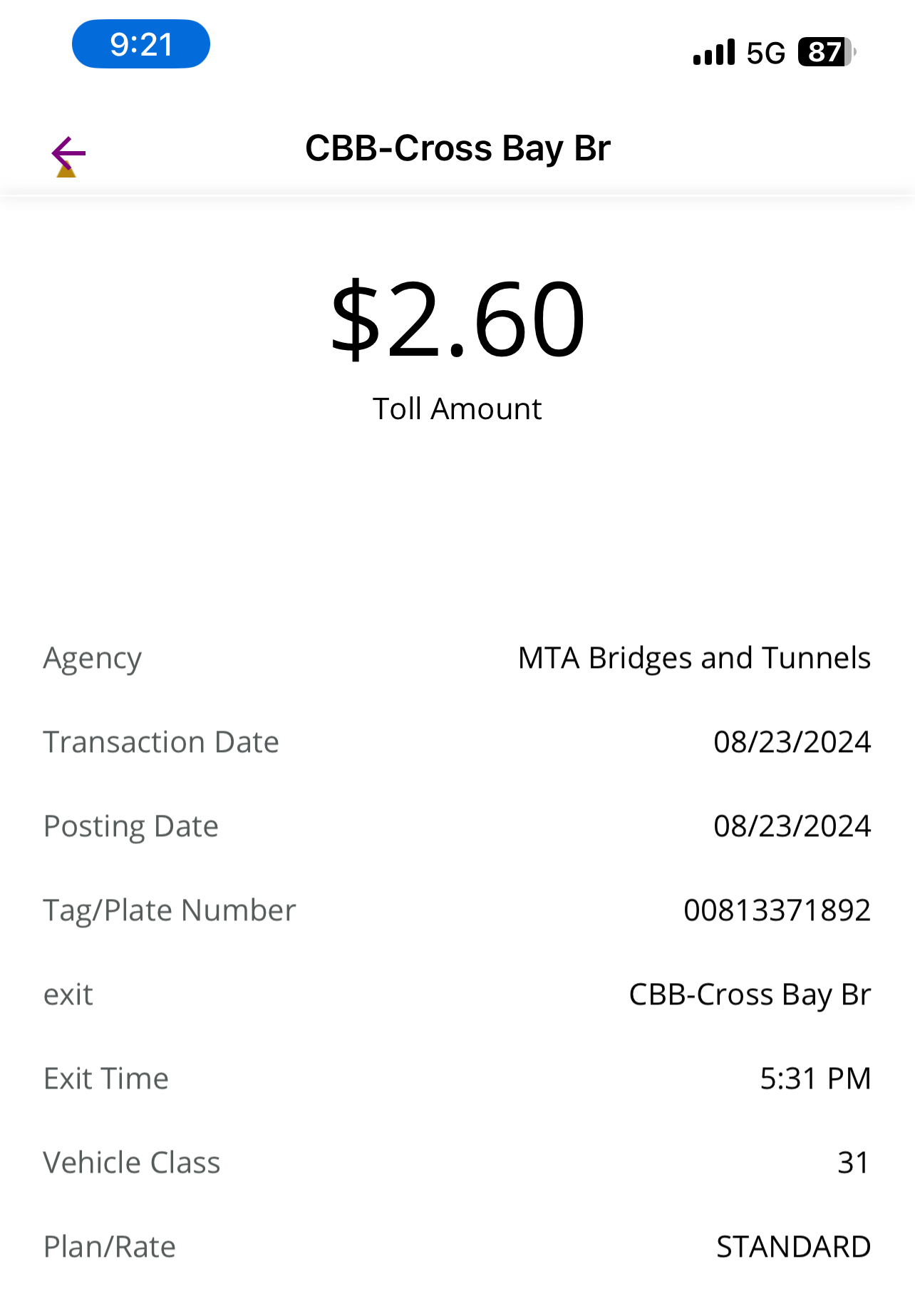
Task: Tap the tag number 00813371892
Action: 777,910
